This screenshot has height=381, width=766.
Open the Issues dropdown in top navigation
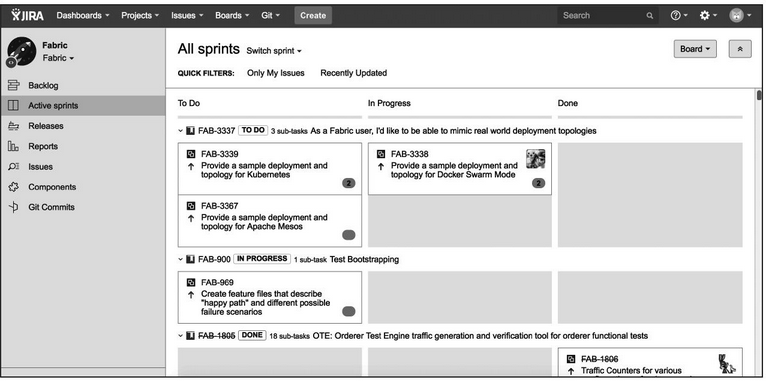tap(187, 15)
